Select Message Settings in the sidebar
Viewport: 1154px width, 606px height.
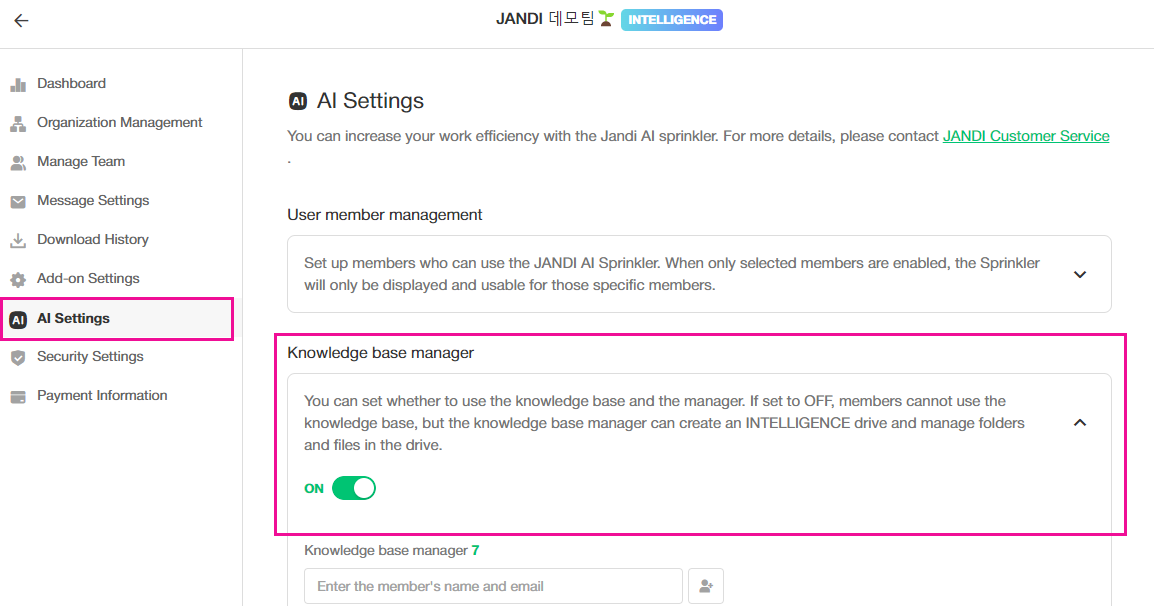click(x=93, y=200)
